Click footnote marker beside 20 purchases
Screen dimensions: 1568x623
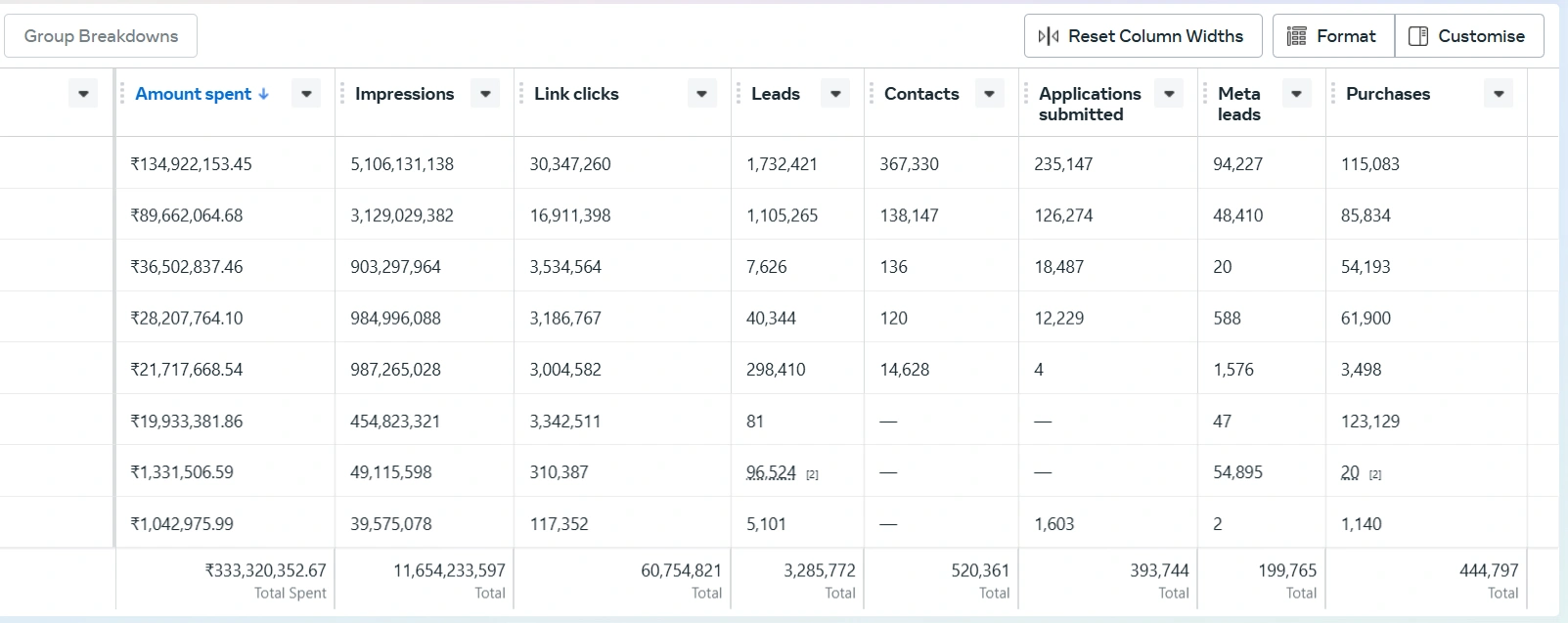(1375, 474)
